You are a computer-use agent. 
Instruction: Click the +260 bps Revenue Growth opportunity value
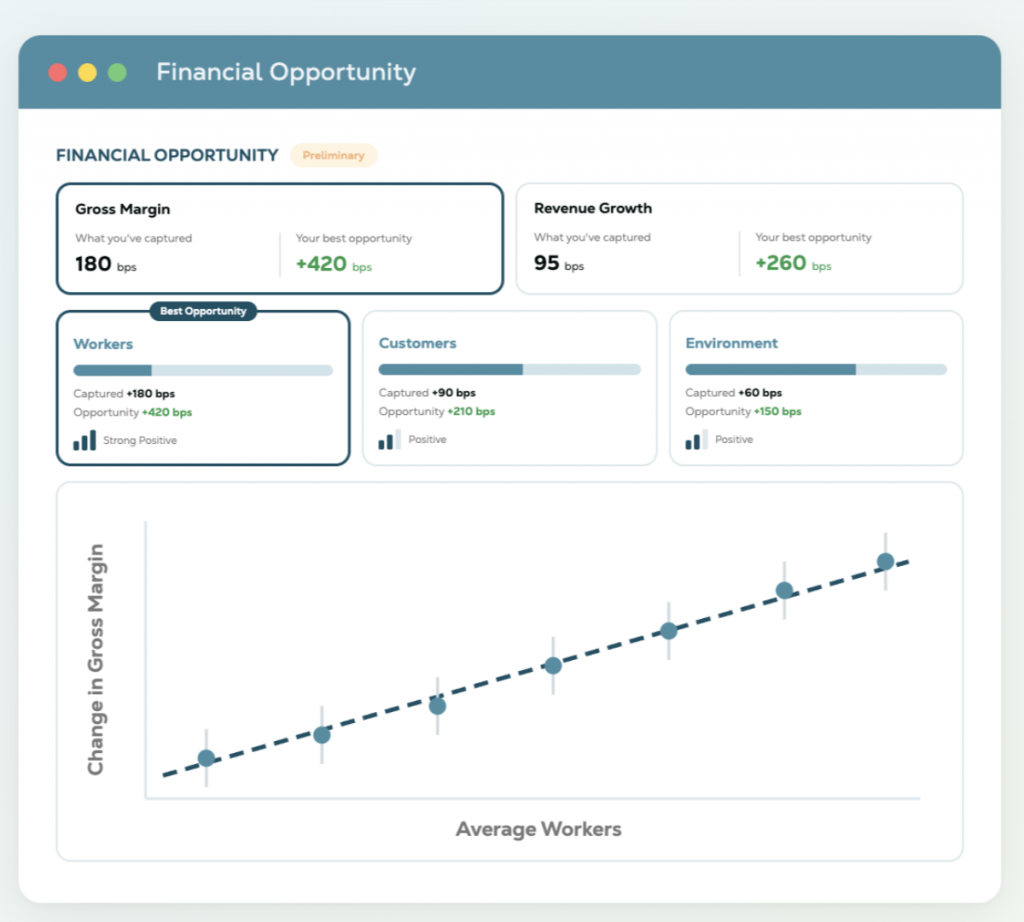click(x=793, y=263)
